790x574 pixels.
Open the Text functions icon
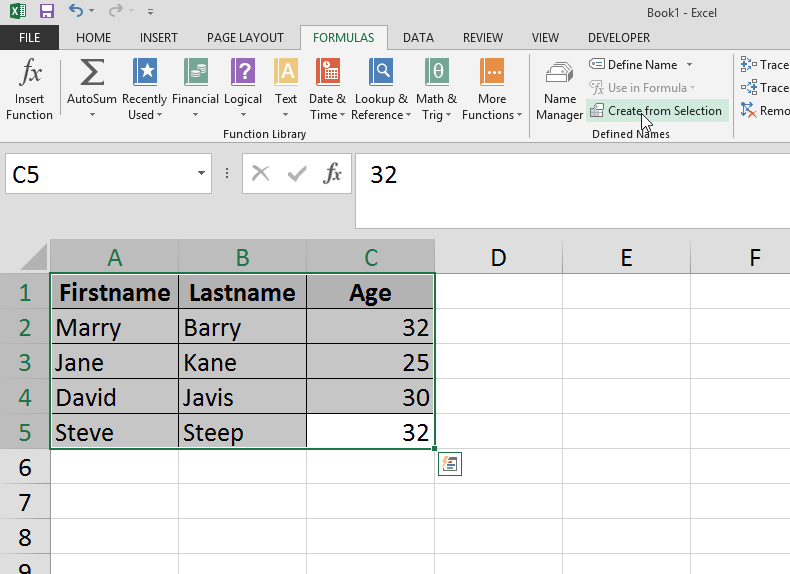286,75
